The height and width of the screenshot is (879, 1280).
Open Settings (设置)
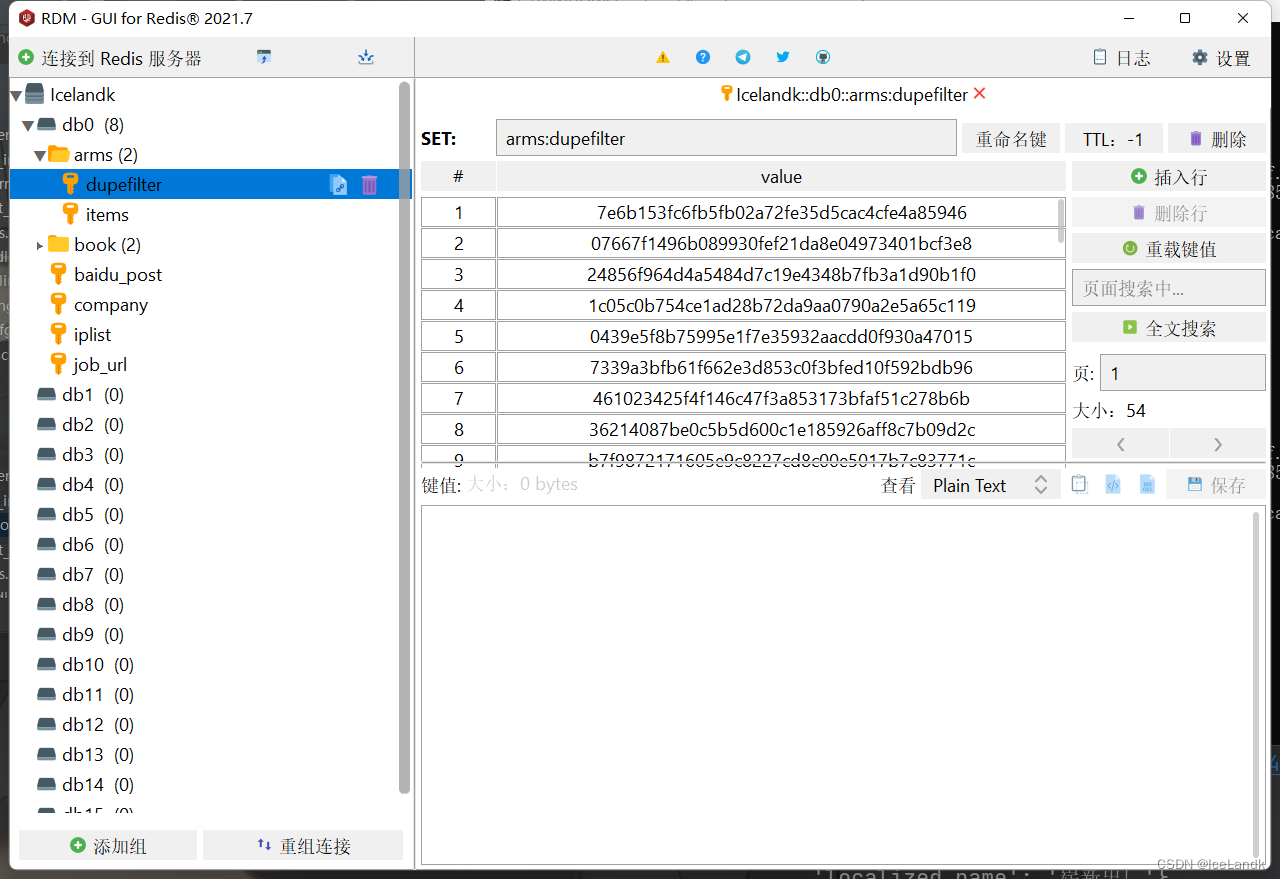[x=1221, y=58]
